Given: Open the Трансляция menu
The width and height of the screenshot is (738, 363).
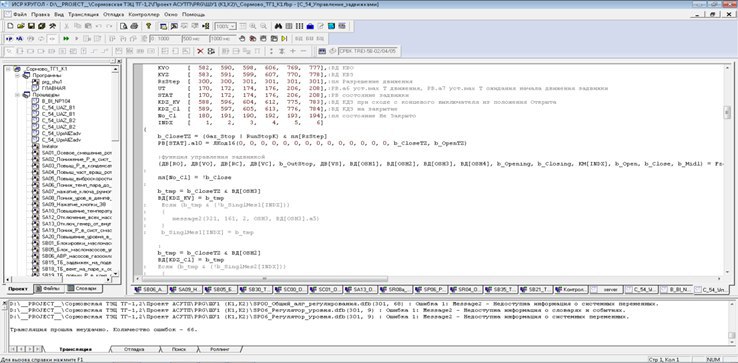Looking at the screenshot, I should tap(80, 15).
